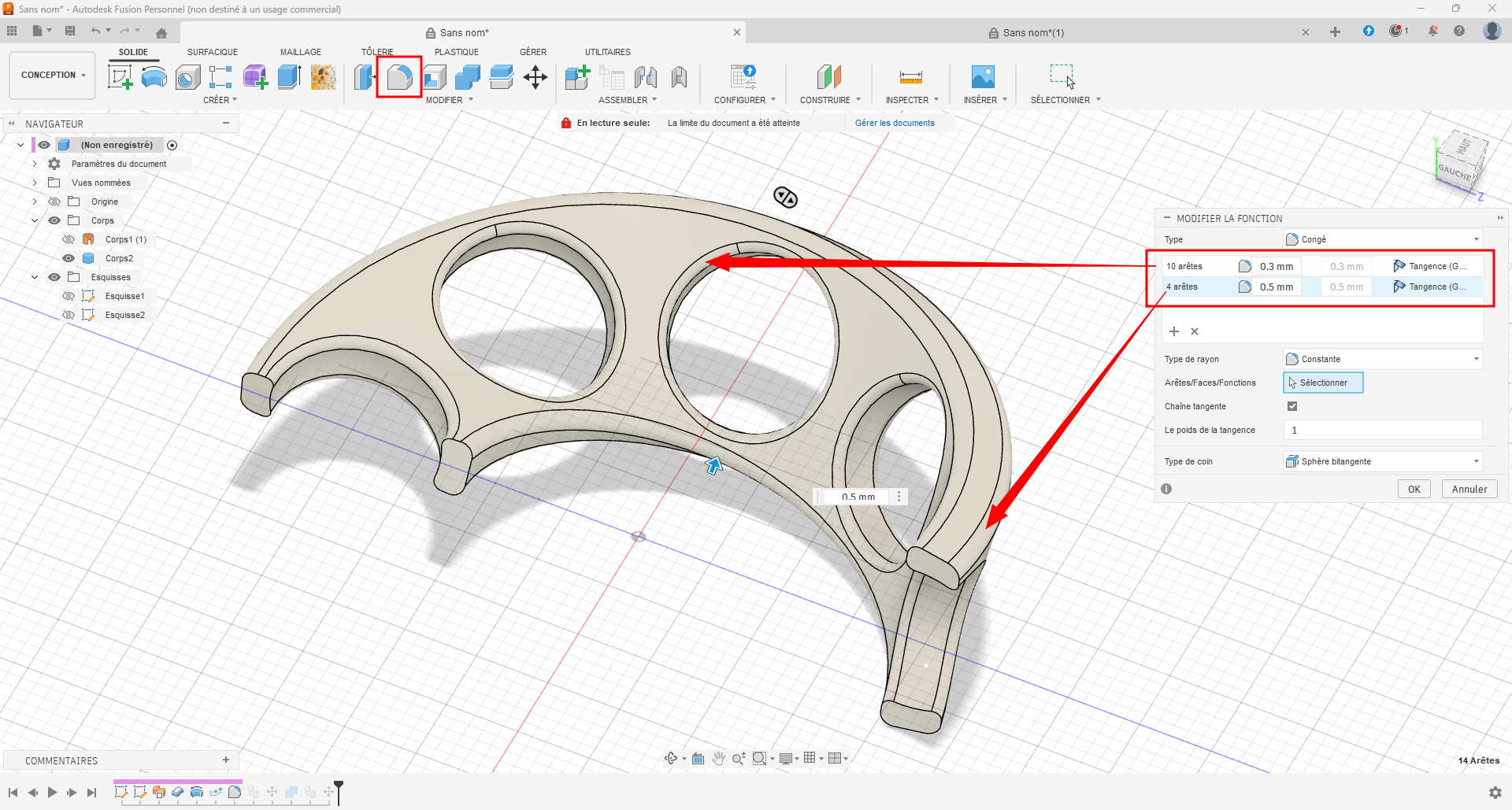This screenshot has height=810, width=1512.
Task: Toggle visibility of Origine folder
Action: [54, 202]
